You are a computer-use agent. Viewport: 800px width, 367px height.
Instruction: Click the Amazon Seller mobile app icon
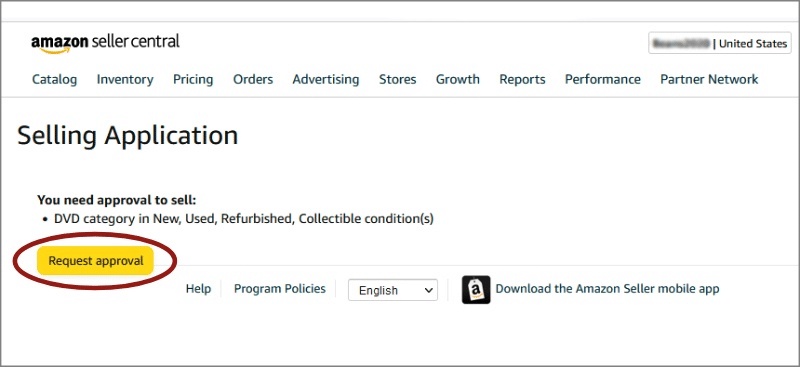pos(476,289)
